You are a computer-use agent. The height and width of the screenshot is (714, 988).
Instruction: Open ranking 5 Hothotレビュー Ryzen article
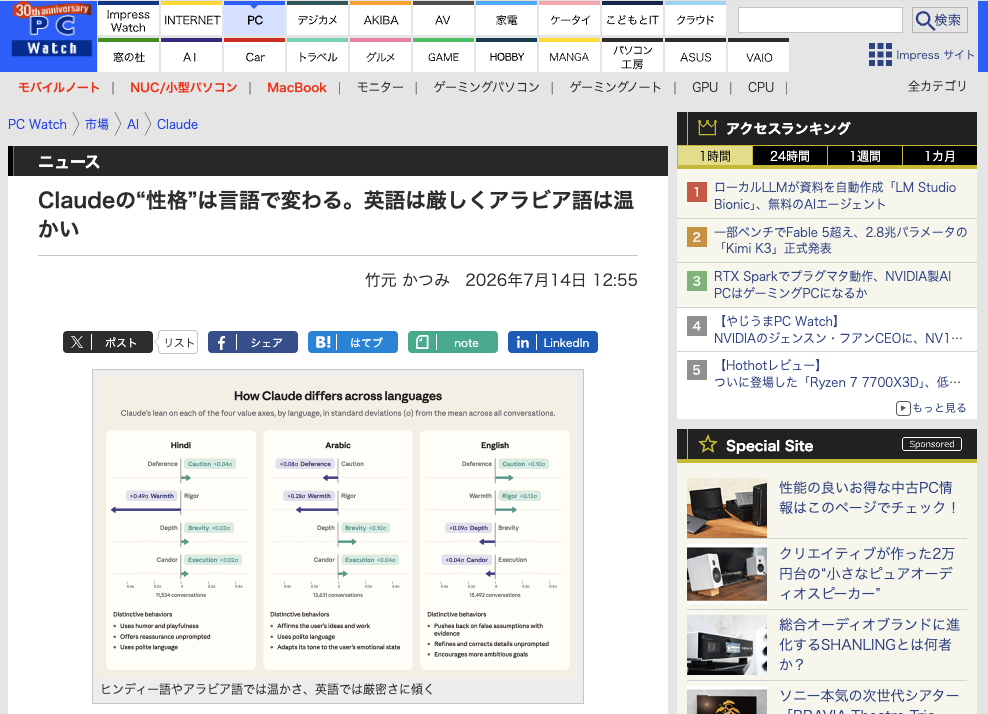click(x=837, y=374)
